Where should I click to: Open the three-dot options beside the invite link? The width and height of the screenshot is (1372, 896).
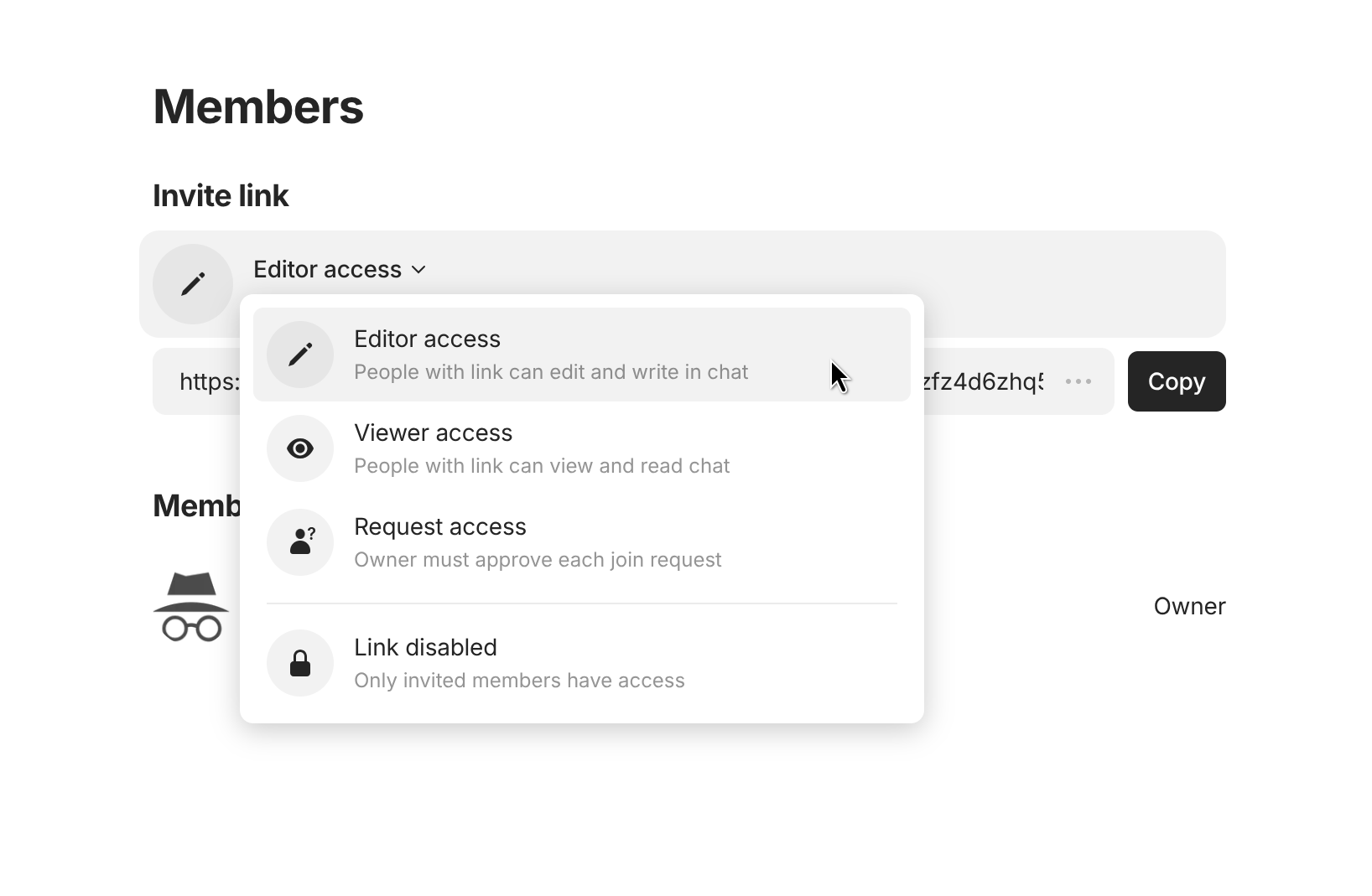1078,381
